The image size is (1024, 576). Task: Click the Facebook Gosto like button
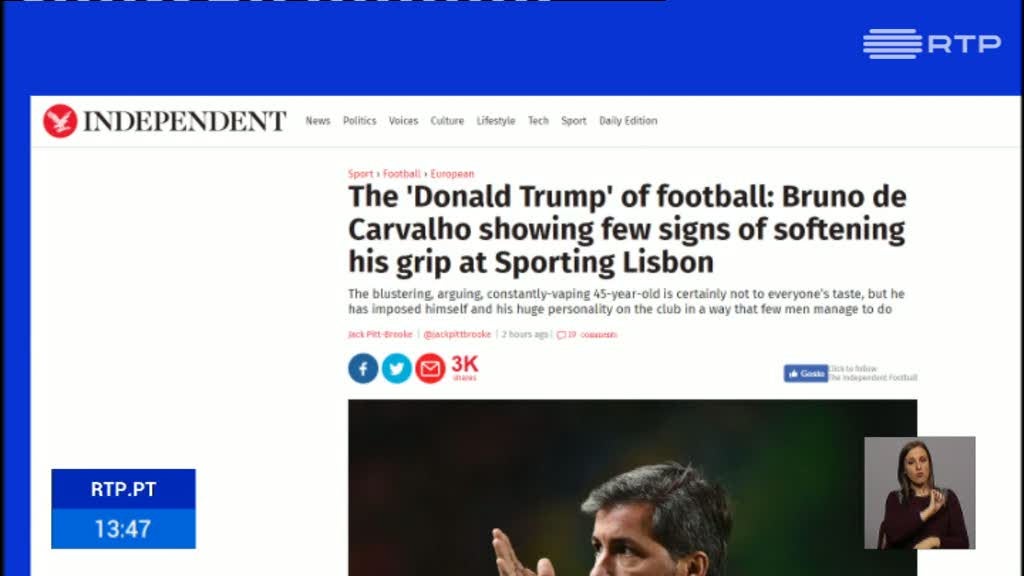[x=806, y=374]
